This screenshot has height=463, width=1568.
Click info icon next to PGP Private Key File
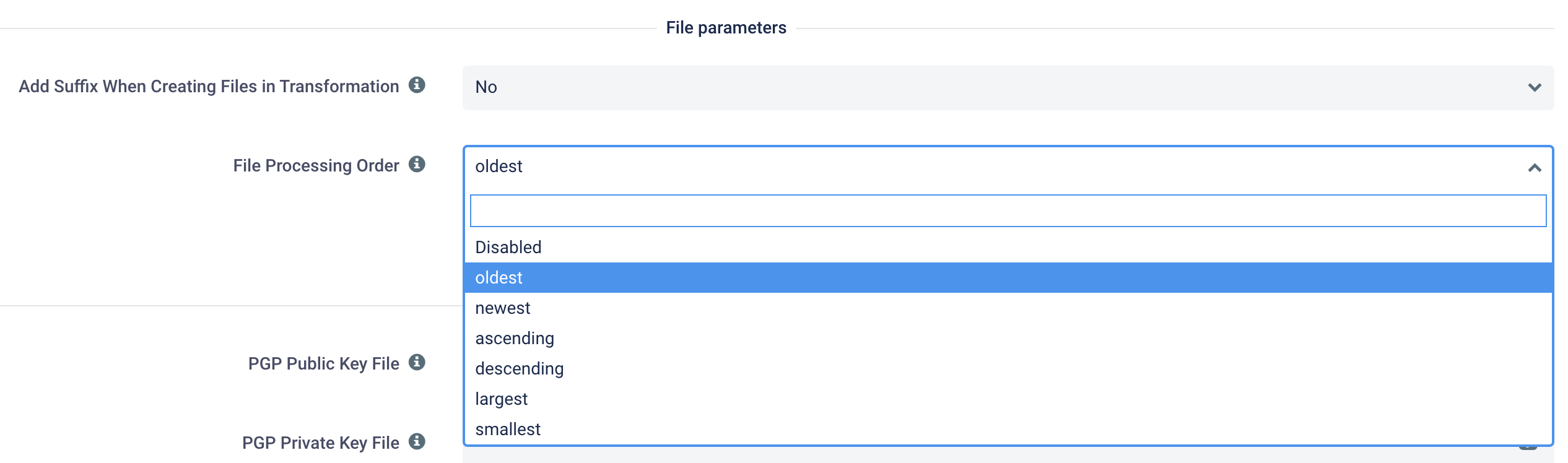tap(417, 441)
